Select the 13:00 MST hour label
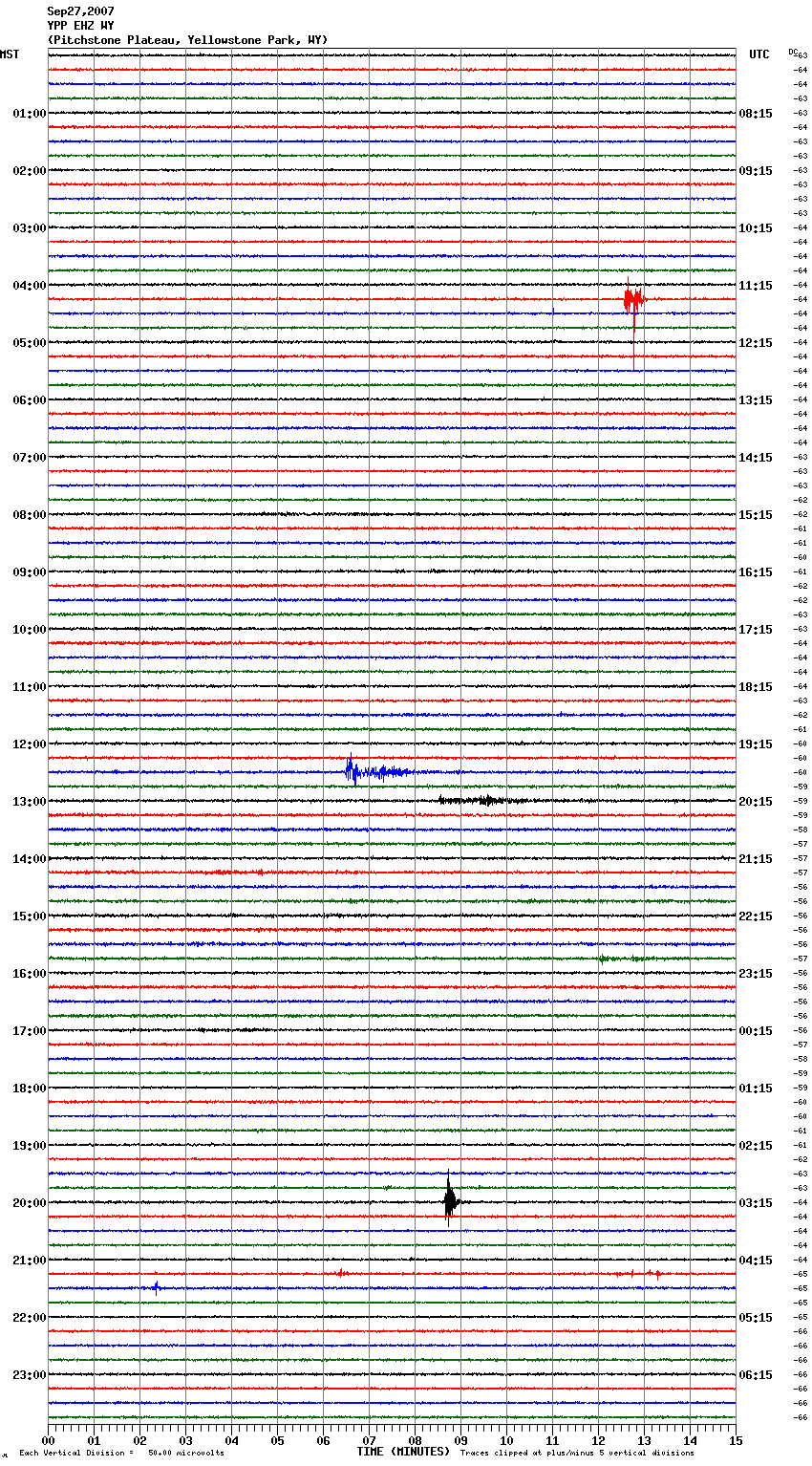This screenshot has width=812, height=1466. (x=29, y=802)
